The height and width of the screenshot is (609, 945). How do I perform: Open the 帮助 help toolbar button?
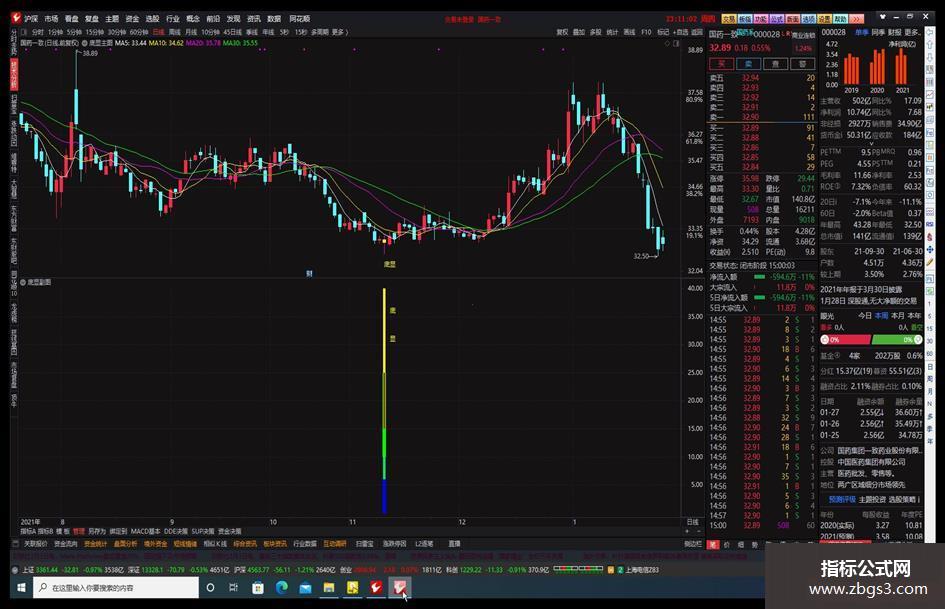pyautogui.click(x=840, y=19)
